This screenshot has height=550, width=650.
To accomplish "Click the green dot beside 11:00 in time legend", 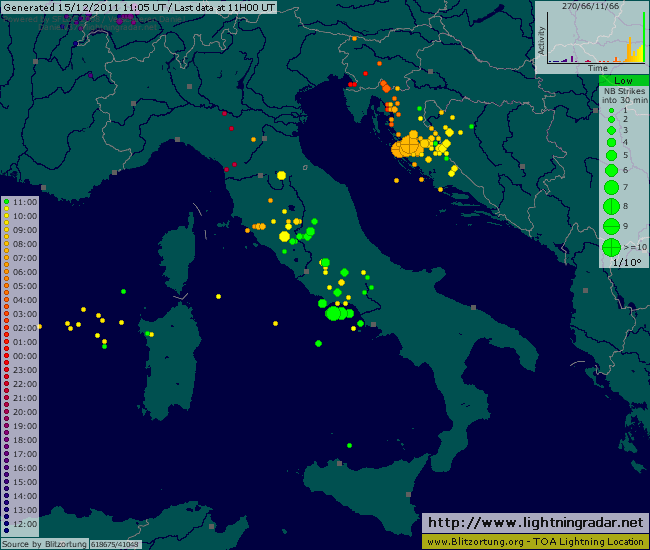I will tap(7, 202).
